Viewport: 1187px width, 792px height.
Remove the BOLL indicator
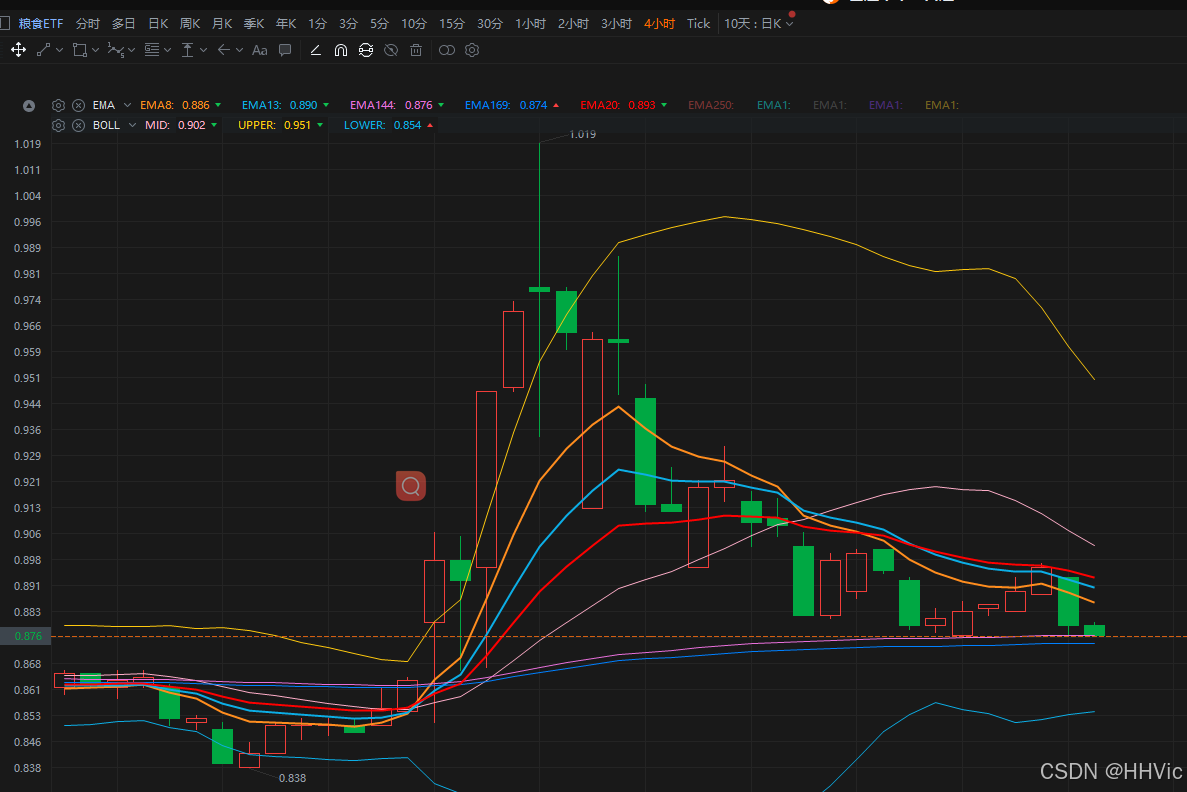78,125
